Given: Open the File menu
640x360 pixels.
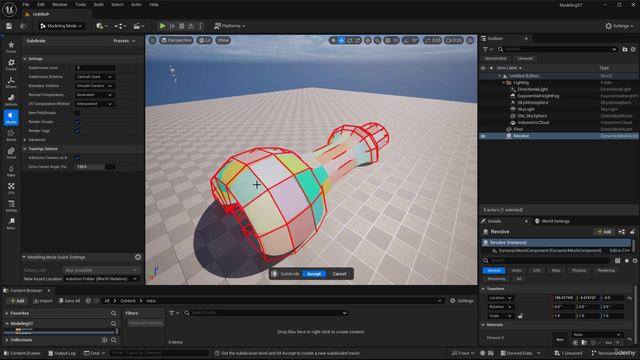Looking at the screenshot, I should click(26, 4).
